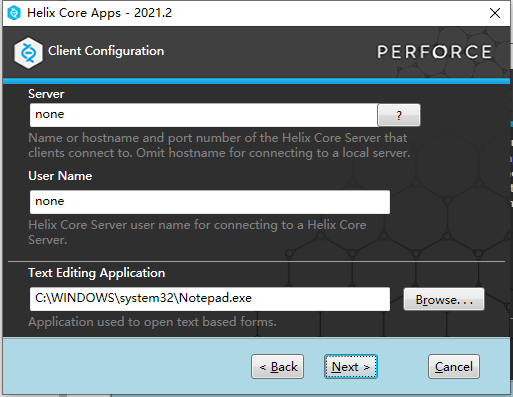
Task: Click the 'Name or hostname and port number' description
Action: point(219,145)
